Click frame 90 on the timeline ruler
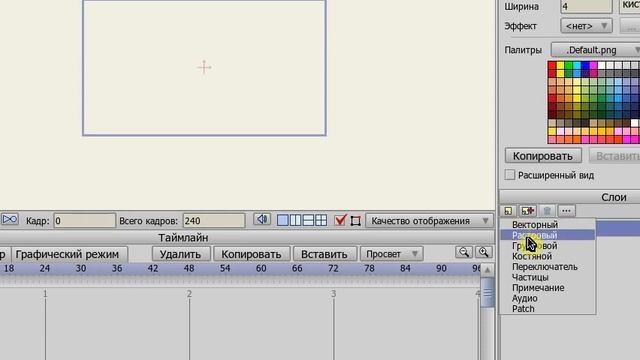Screen dimensions: 640x360 441,269
